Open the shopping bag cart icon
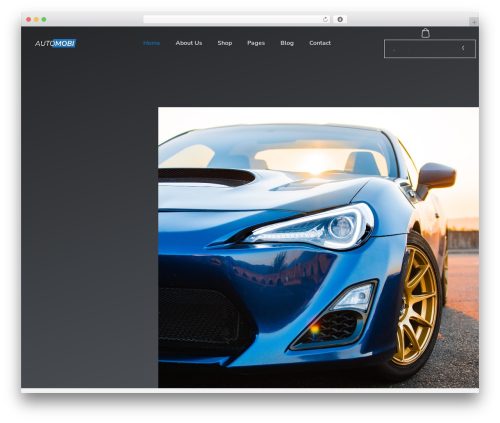The image size is (500, 423). point(425,33)
